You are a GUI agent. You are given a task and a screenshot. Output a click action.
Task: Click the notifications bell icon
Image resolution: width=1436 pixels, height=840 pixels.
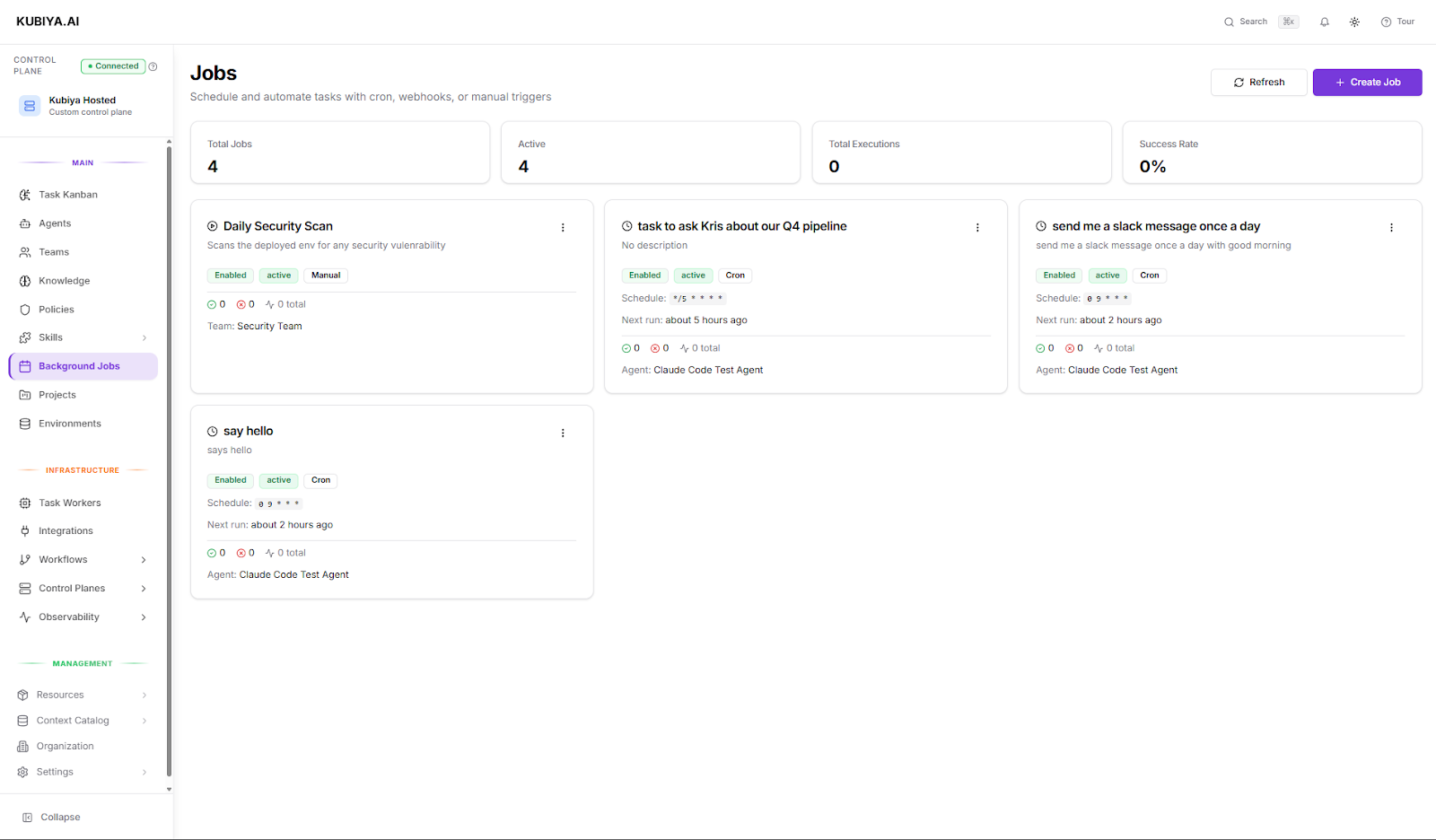click(x=1324, y=21)
